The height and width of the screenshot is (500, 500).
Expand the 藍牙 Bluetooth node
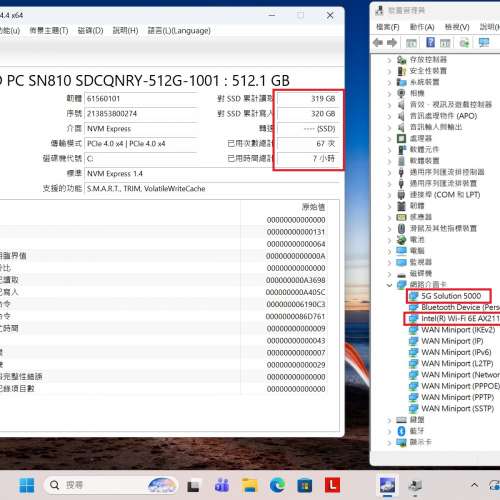(389, 431)
